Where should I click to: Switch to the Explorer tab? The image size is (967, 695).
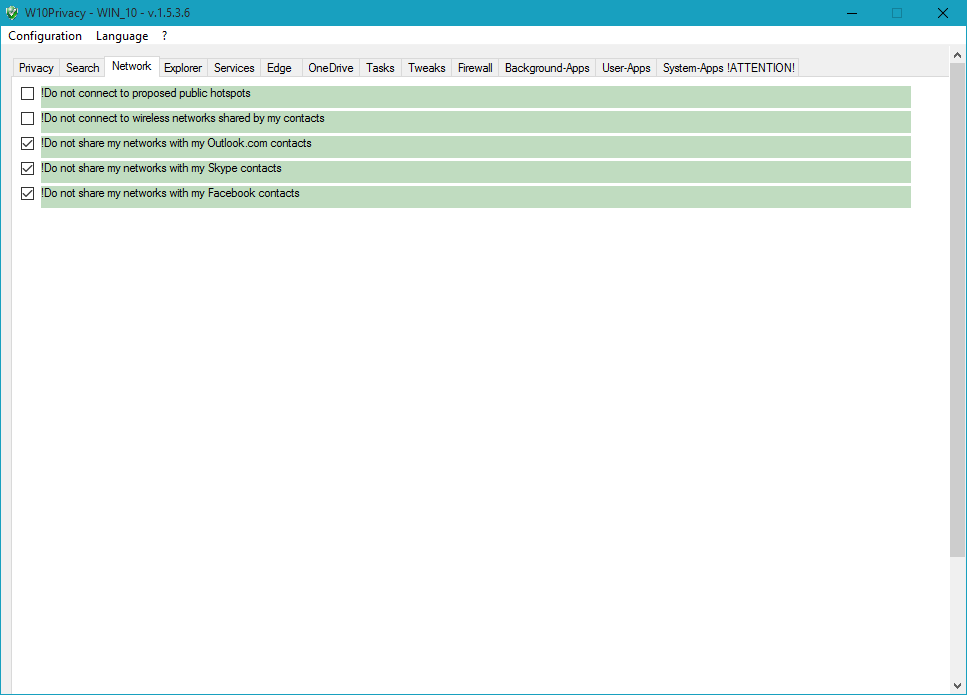(x=183, y=68)
